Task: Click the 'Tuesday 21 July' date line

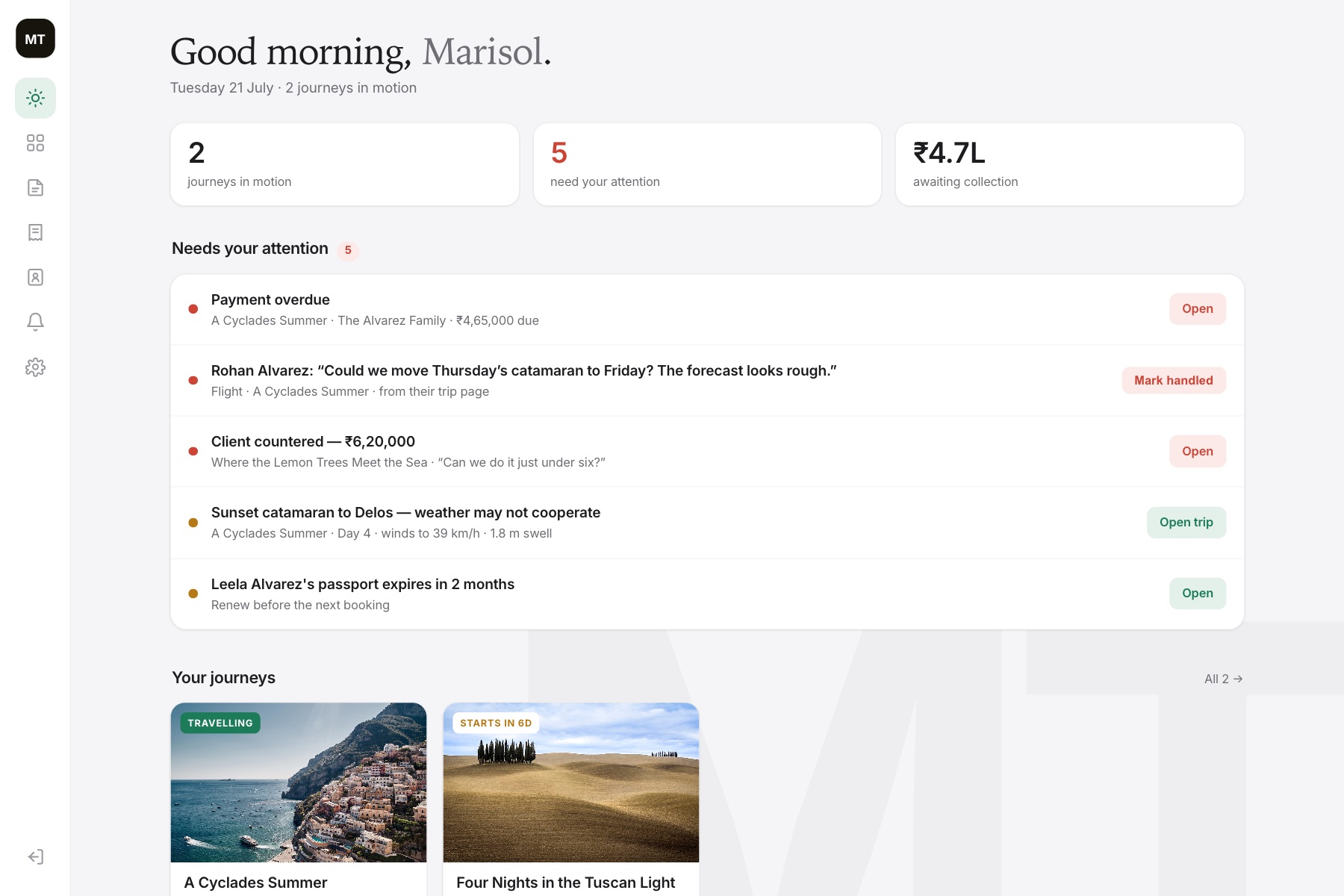Action: tap(293, 88)
